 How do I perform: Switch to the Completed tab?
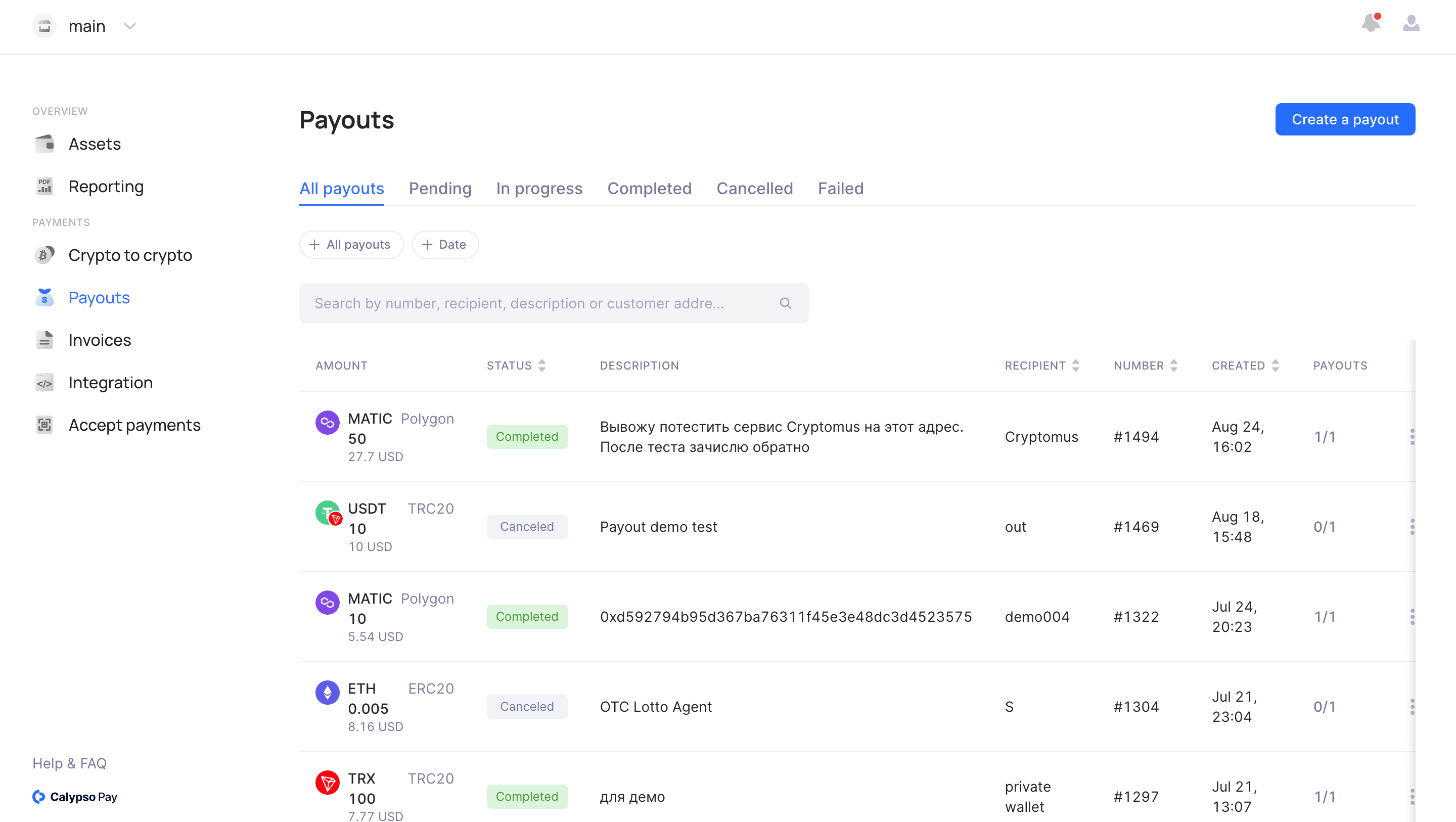[649, 188]
